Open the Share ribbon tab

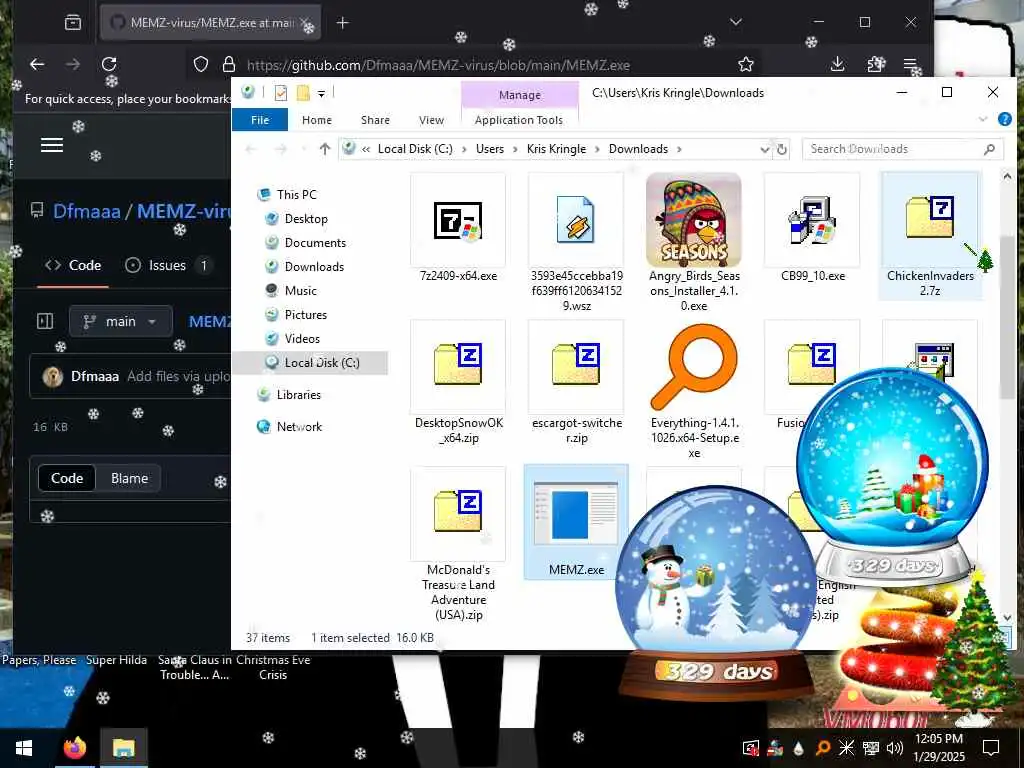(376, 120)
